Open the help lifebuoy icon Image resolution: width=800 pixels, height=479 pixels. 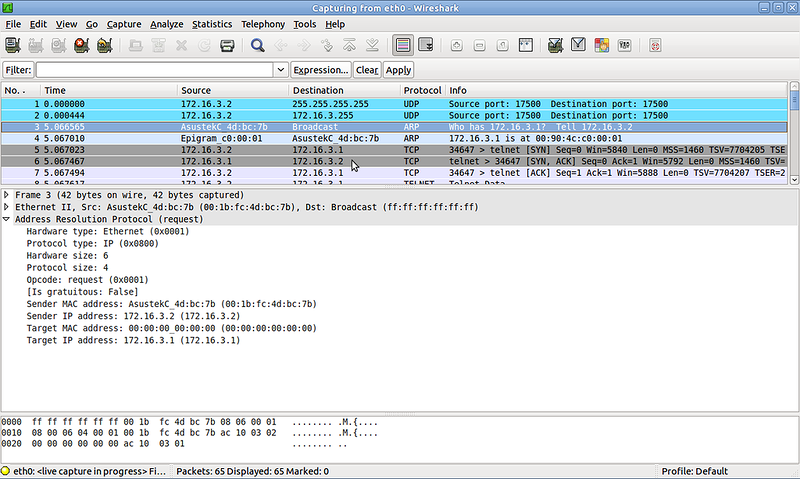655,45
